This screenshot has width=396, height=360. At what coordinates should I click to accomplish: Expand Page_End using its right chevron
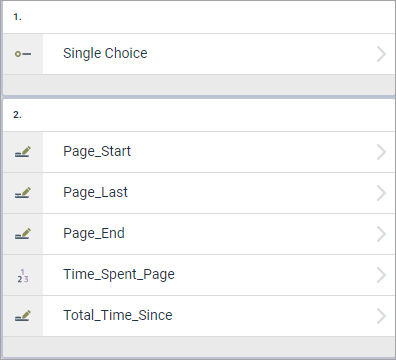(381, 234)
